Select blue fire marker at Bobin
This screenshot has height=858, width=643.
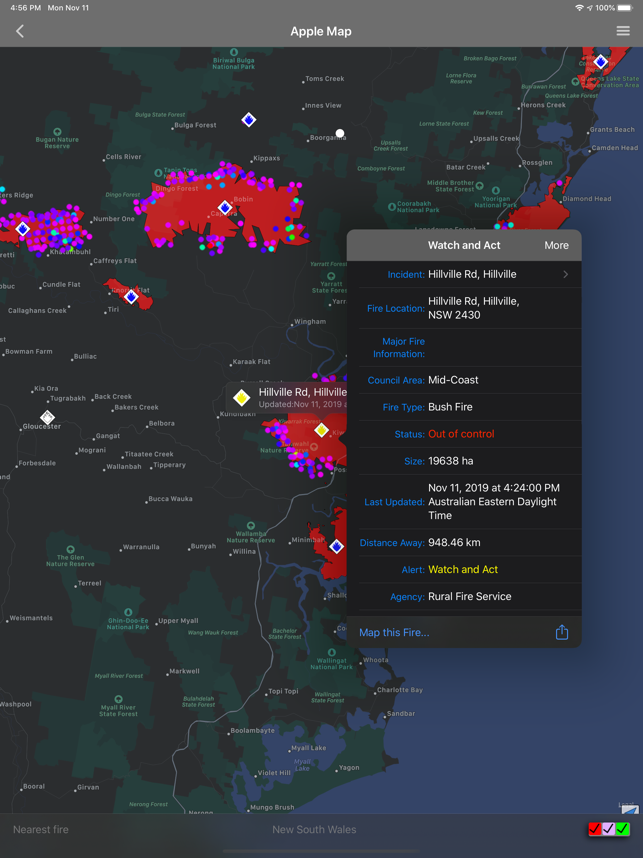(x=225, y=208)
